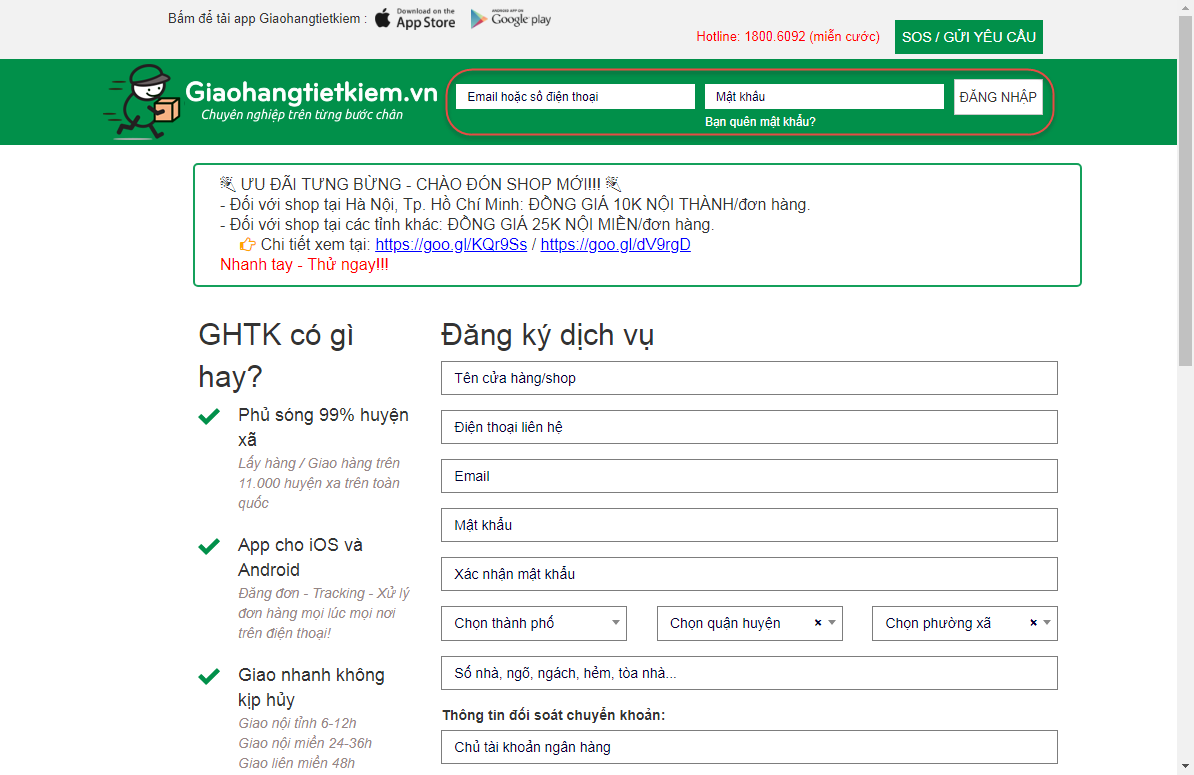Select the Chủ tài khoản ngân hàng field
This screenshot has width=1194, height=775.
748,747
